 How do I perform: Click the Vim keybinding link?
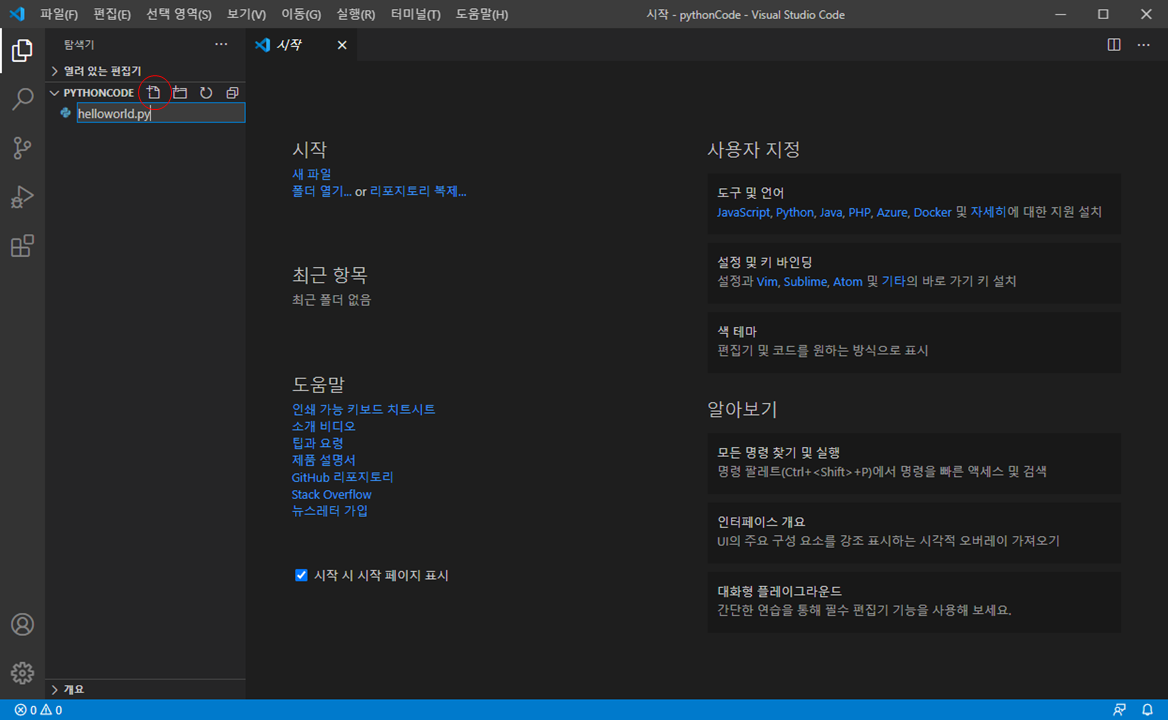point(766,281)
